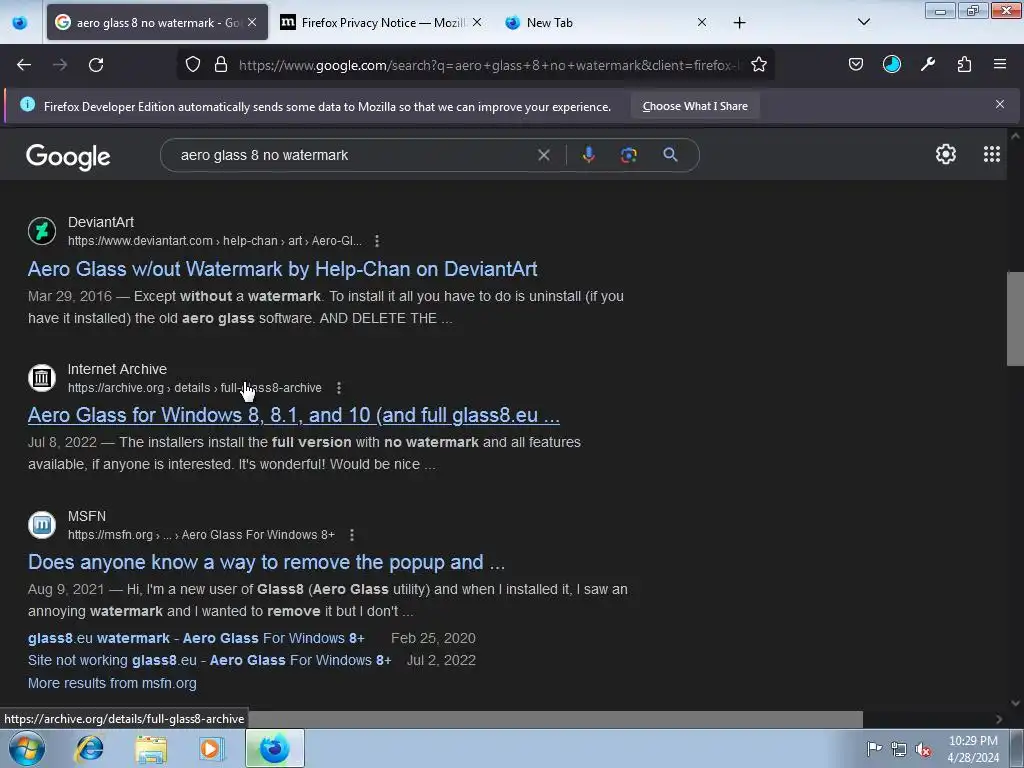Click Choose What I Share button

pyautogui.click(x=695, y=106)
